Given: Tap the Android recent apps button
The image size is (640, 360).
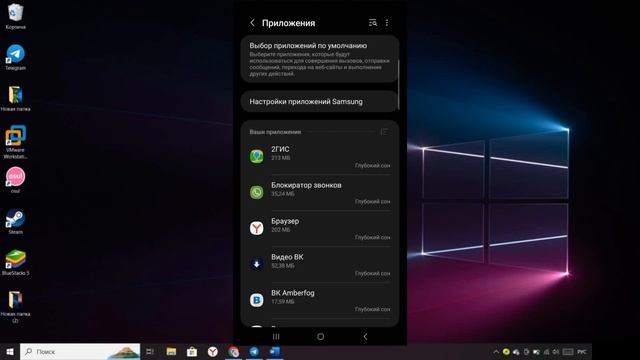Looking at the screenshot, I should tap(276, 336).
